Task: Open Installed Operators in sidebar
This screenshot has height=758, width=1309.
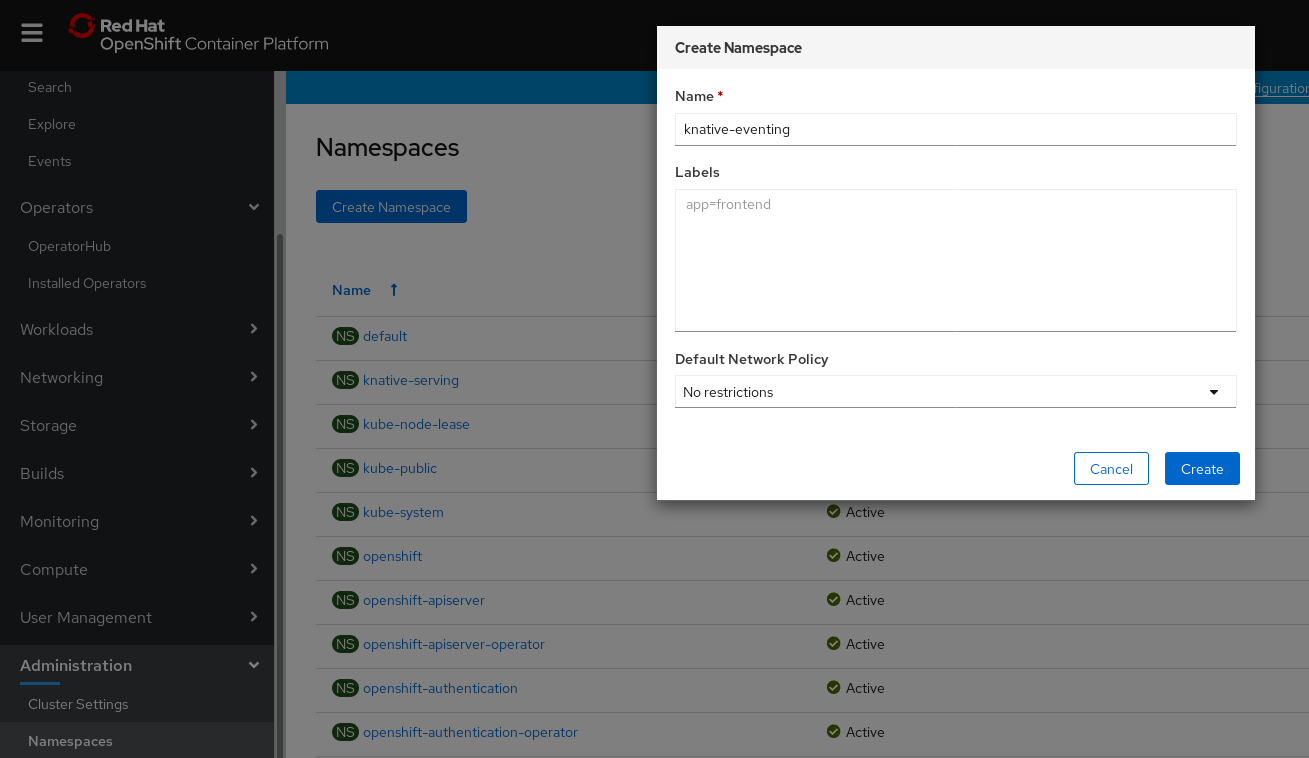Action: pyautogui.click(x=87, y=283)
